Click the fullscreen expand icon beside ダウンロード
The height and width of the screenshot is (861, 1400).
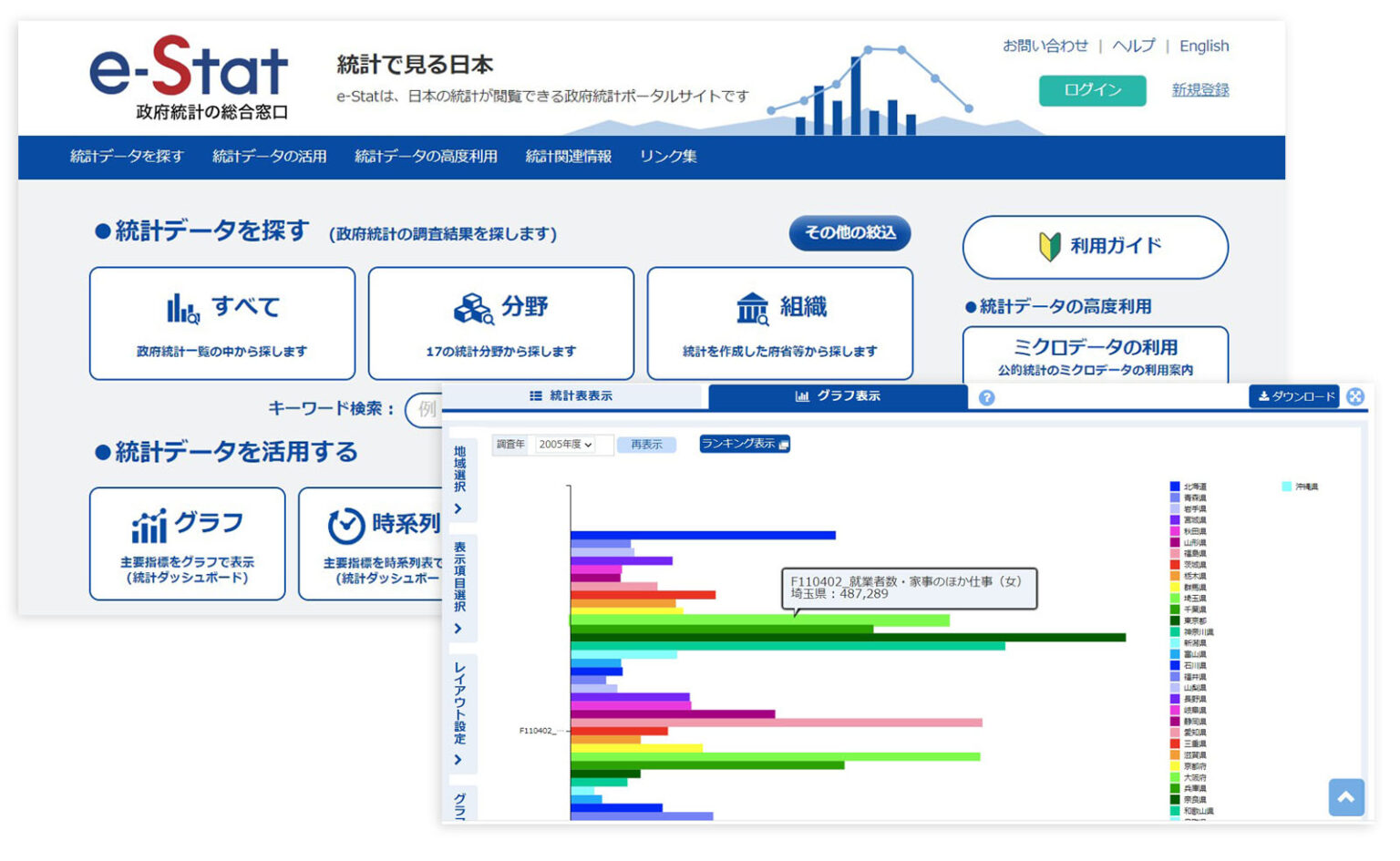click(1355, 396)
